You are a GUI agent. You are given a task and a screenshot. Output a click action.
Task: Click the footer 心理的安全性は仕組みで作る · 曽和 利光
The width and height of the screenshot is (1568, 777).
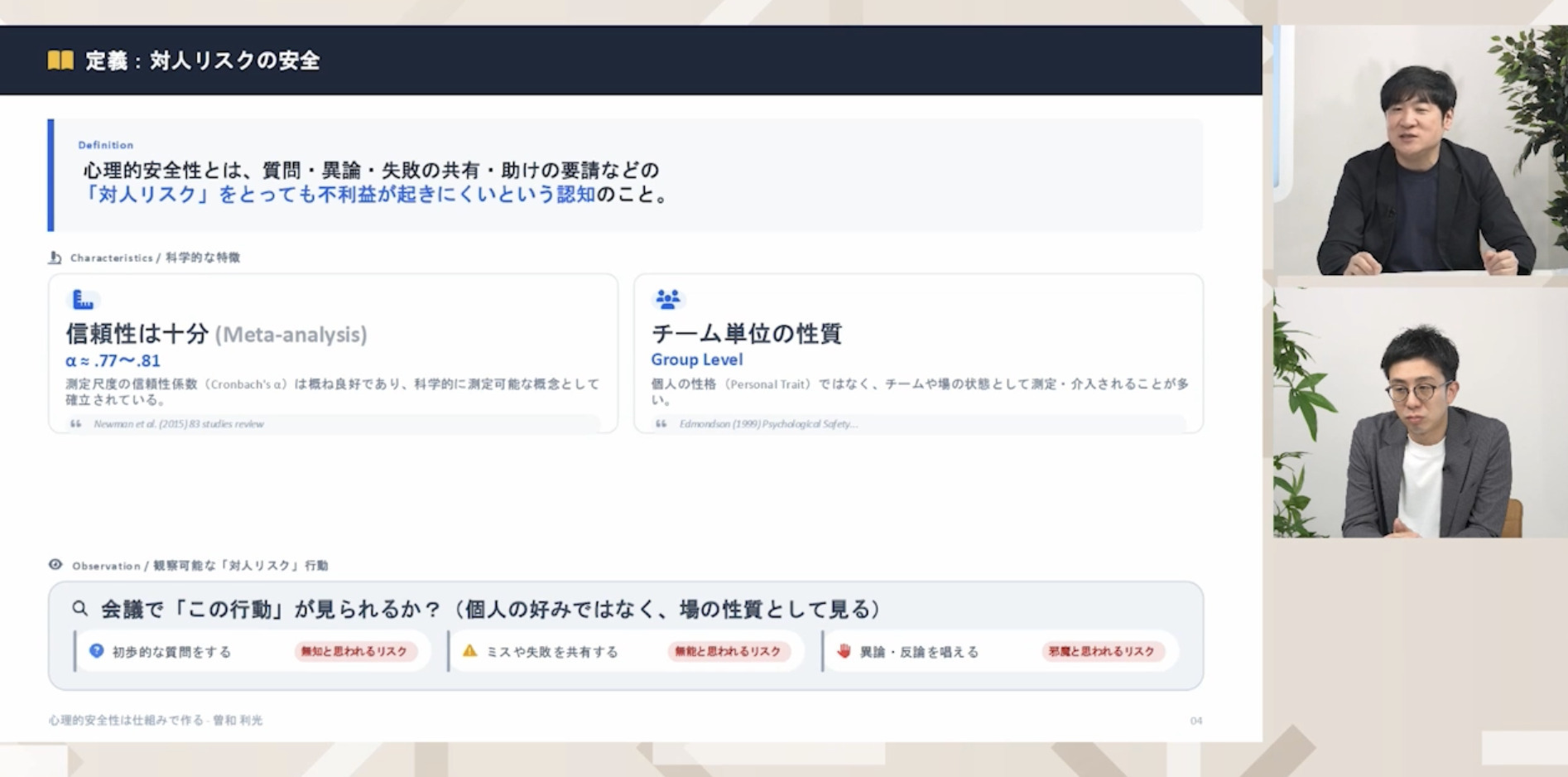point(156,721)
